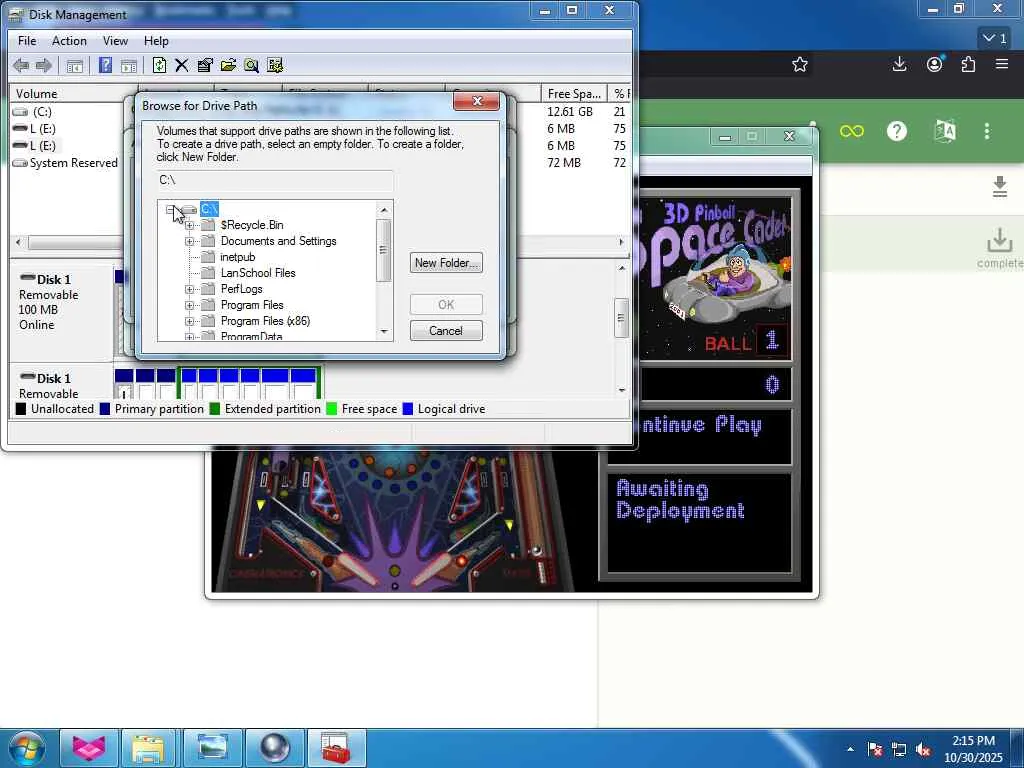Viewport: 1024px width, 768px height.
Task: Select the inetpub folder in the tree
Action: pos(238,257)
